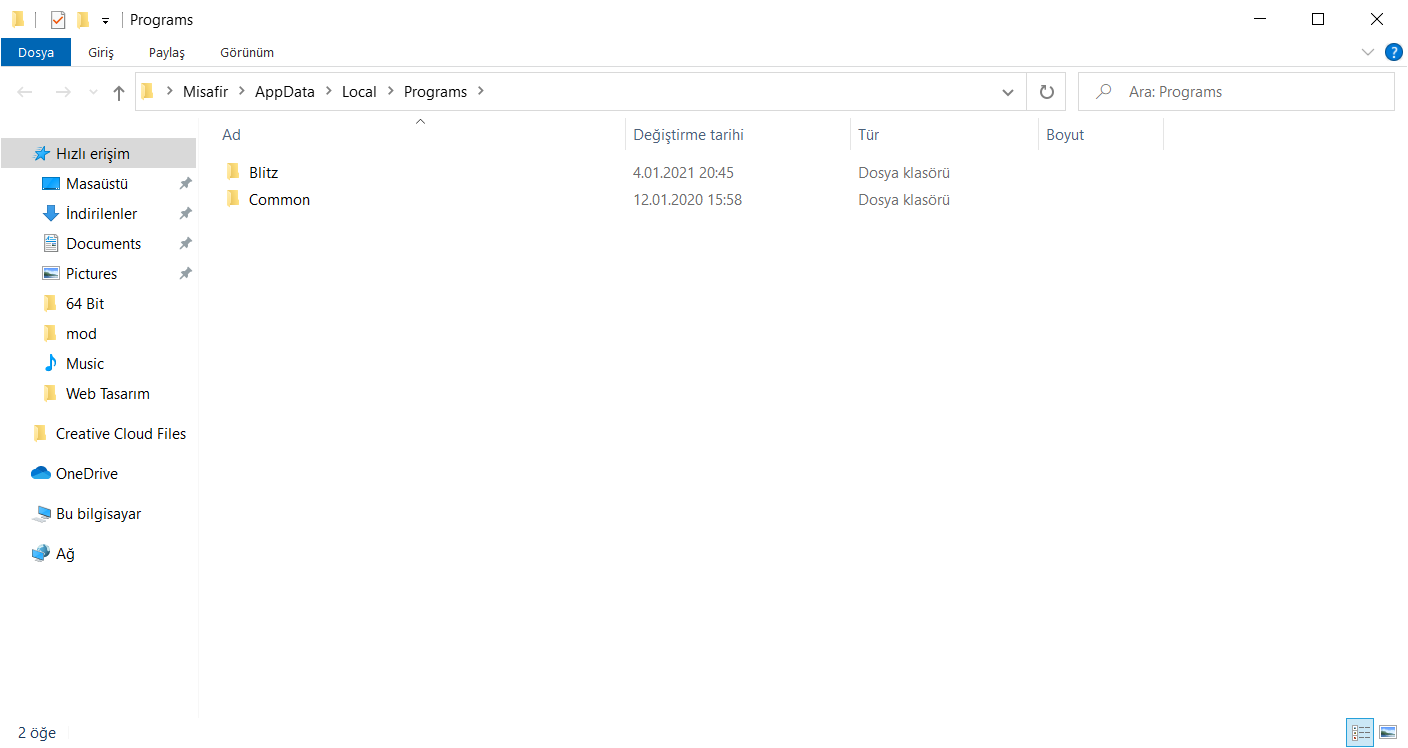Expand the ribbon with the chevron
Screen dimensions: 1408x748
click(1368, 52)
